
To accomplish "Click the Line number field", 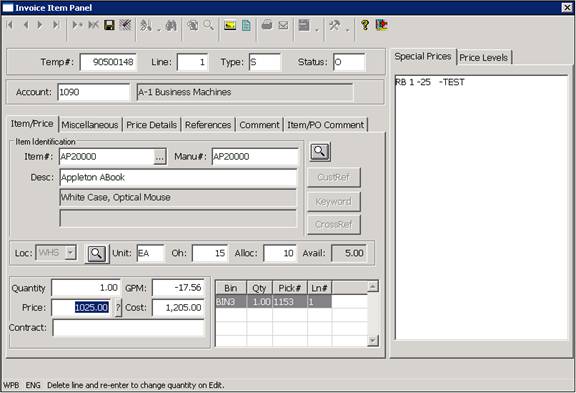I will point(192,62).
